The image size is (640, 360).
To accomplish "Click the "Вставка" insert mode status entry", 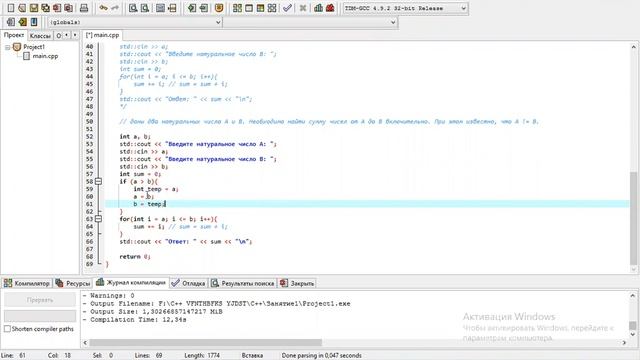I will click(x=252, y=356).
